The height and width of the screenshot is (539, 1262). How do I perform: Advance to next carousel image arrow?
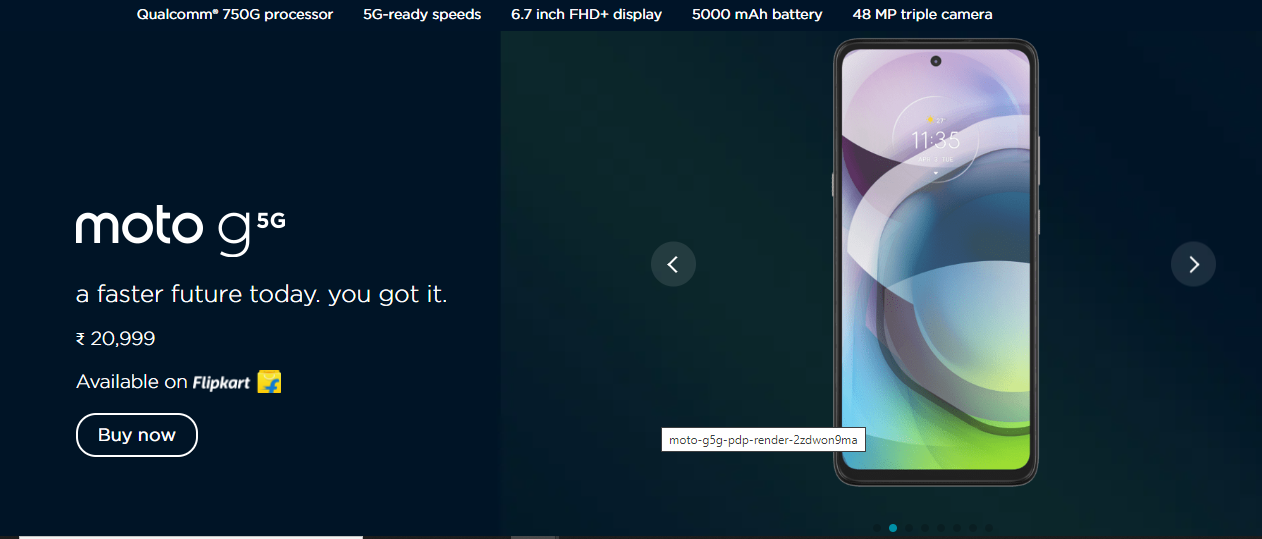tap(1193, 264)
